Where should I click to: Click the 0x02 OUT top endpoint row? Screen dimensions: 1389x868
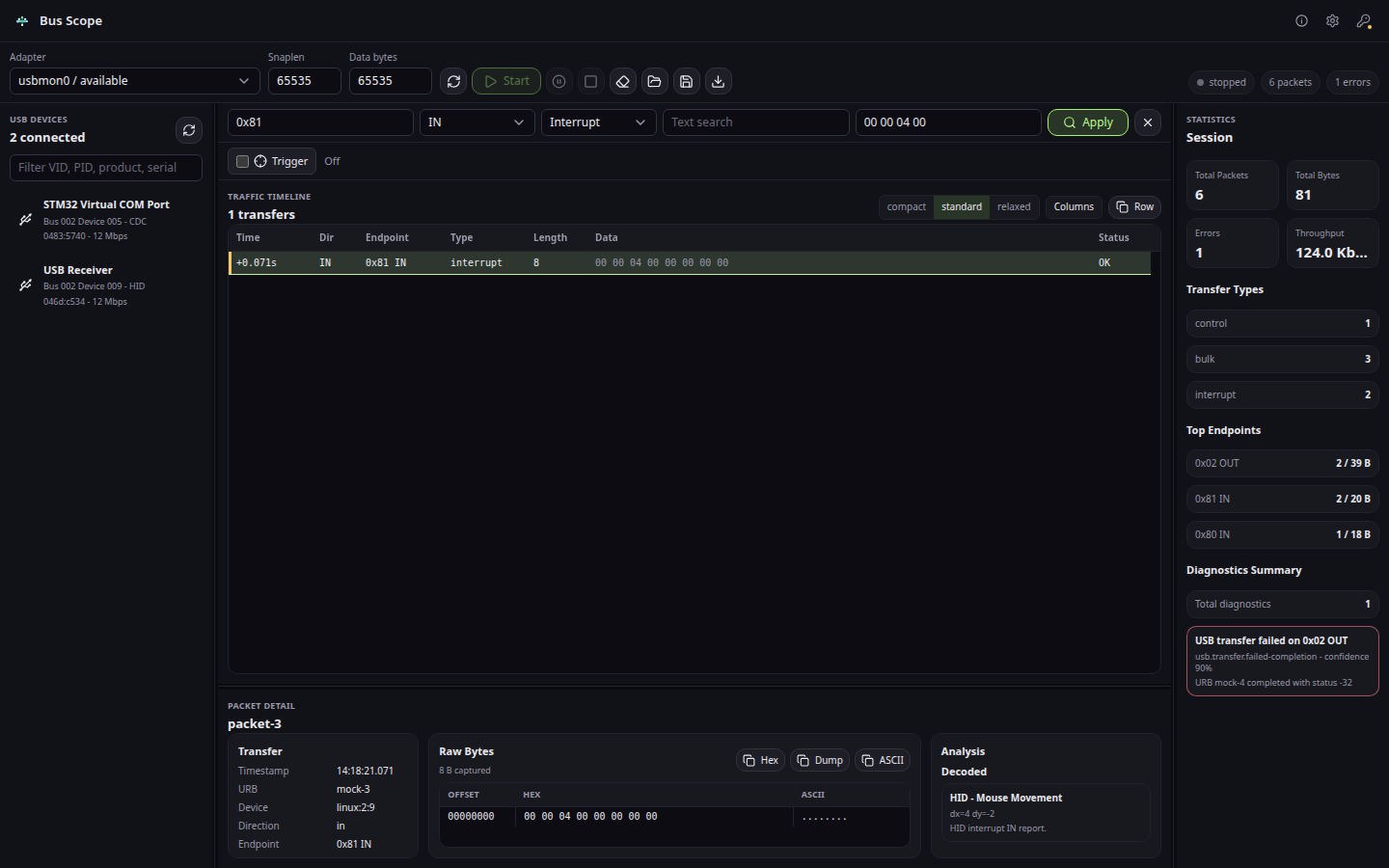[x=1282, y=463]
